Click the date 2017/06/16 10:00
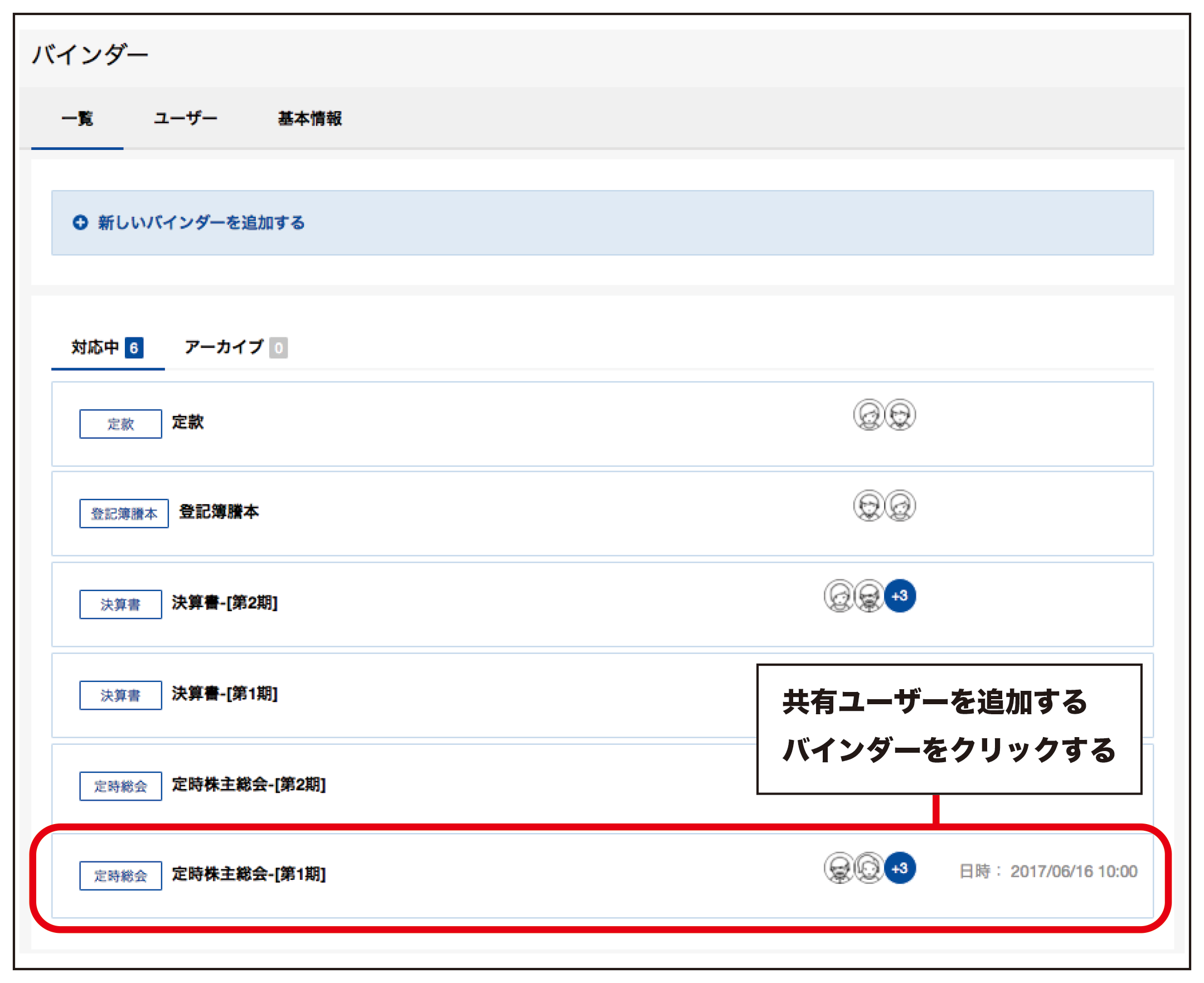The height and width of the screenshot is (983, 1204). pyautogui.click(x=1074, y=871)
